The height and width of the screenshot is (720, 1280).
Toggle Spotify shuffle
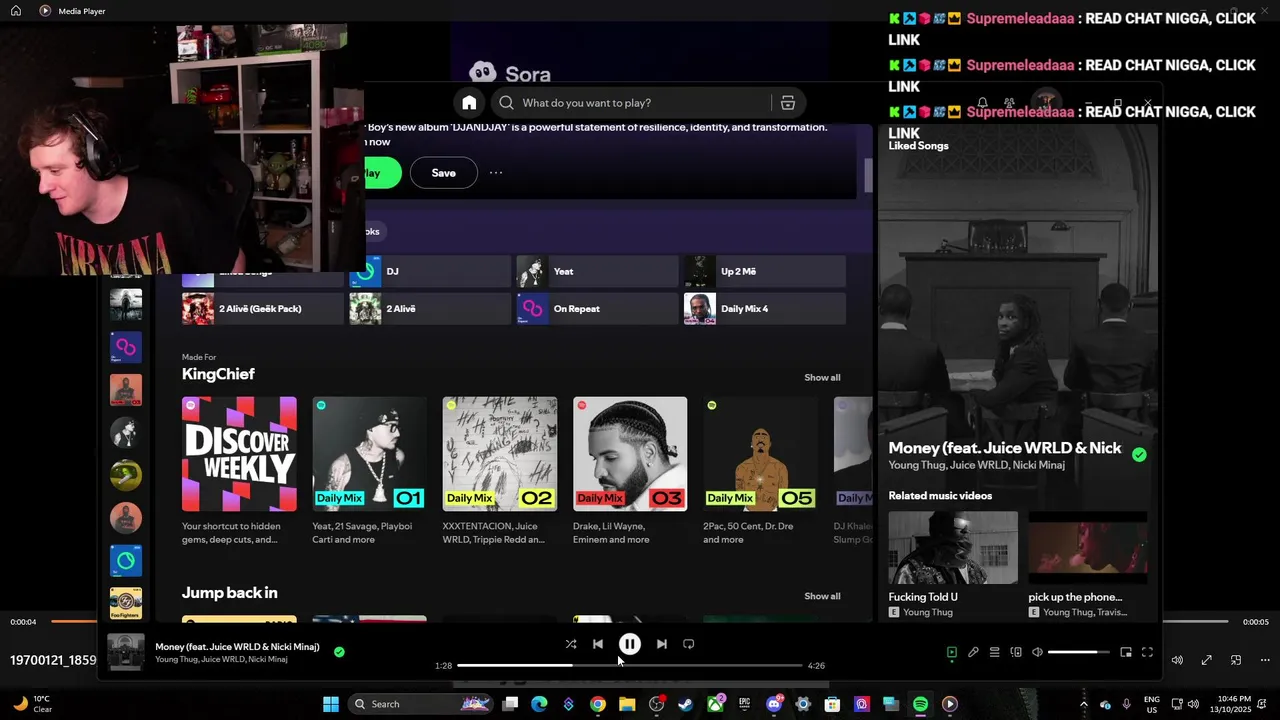(x=571, y=644)
